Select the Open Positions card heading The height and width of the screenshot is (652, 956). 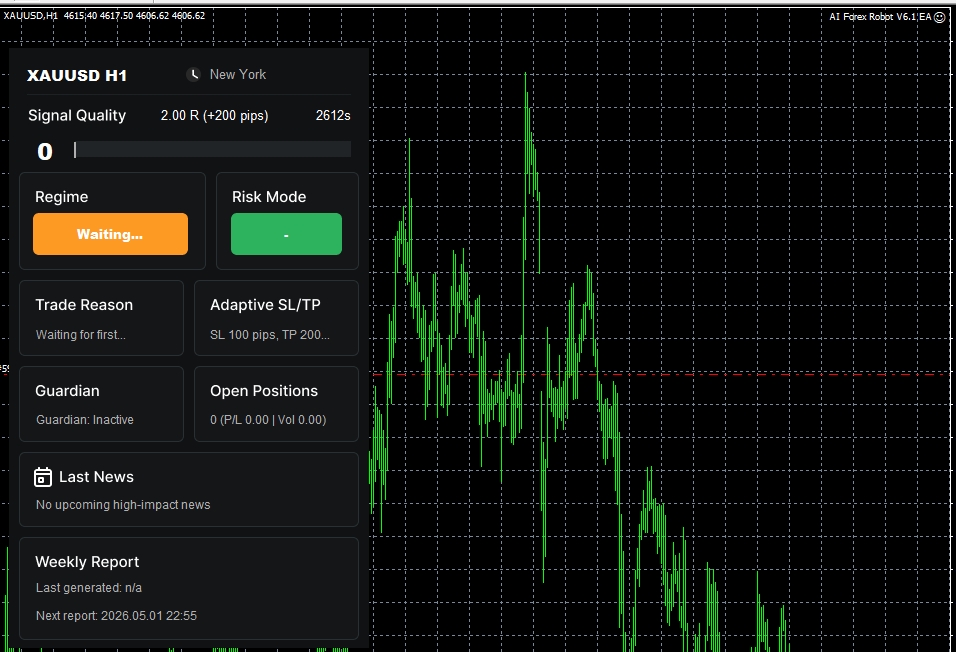264,391
